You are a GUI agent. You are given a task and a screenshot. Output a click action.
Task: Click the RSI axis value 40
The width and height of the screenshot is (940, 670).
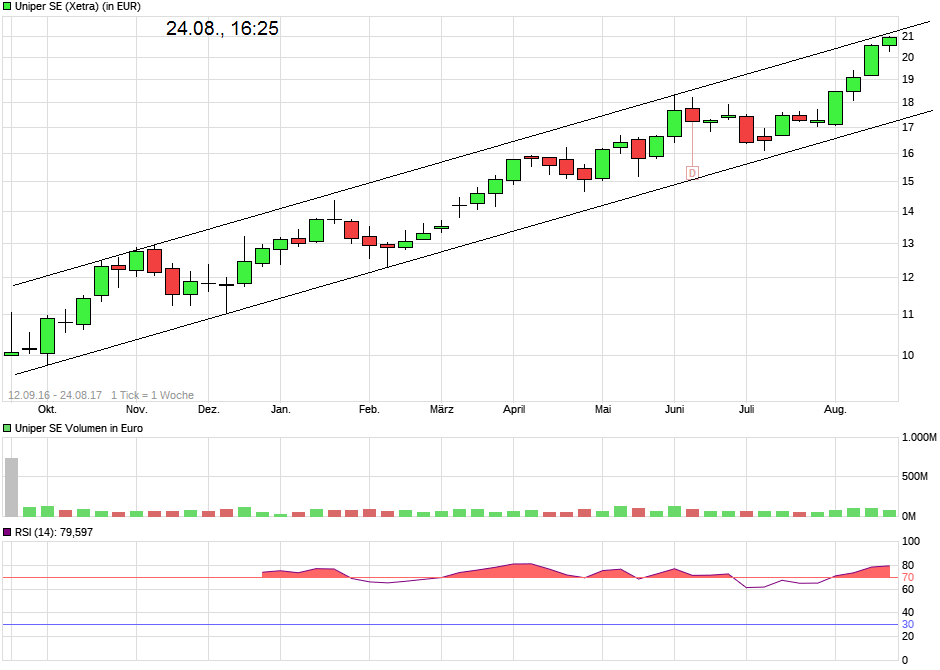[x=908, y=612]
